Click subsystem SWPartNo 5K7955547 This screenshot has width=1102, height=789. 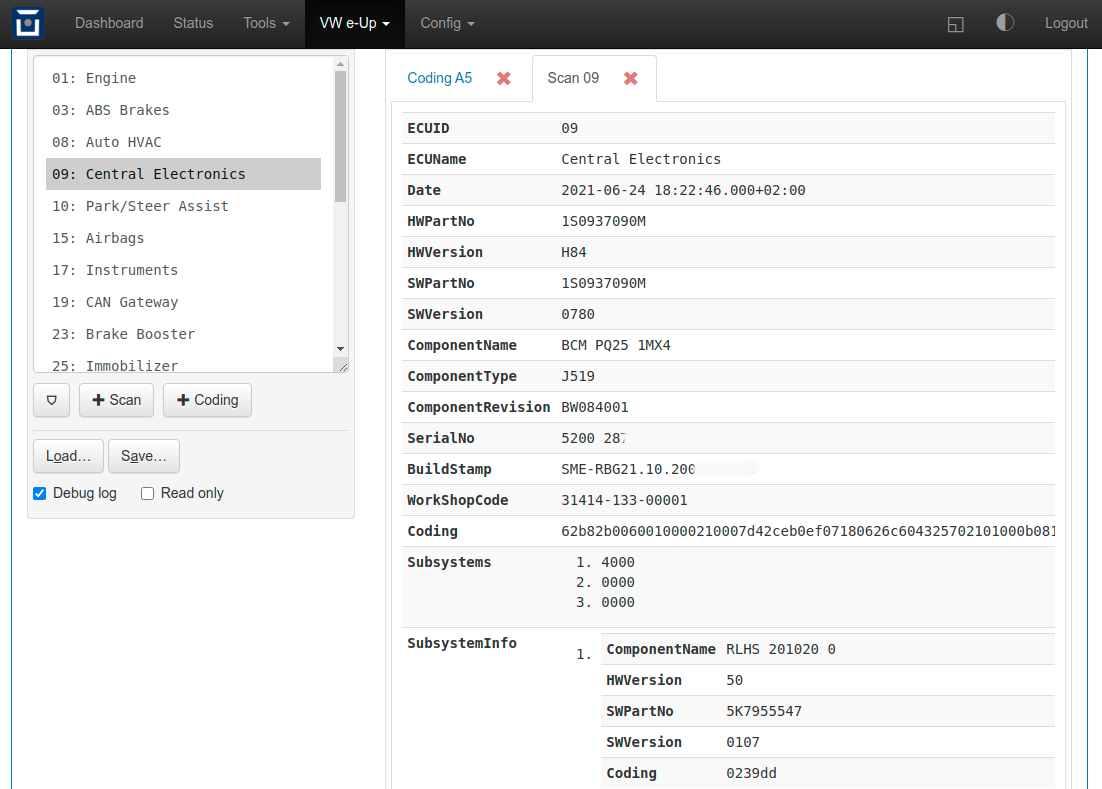point(764,711)
